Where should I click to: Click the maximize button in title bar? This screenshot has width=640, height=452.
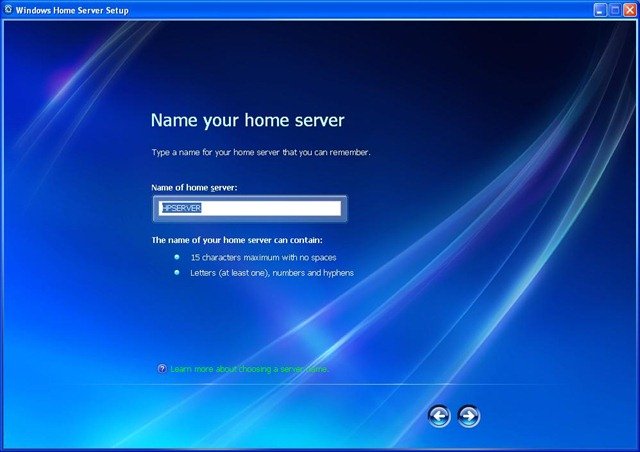point(615,10)
